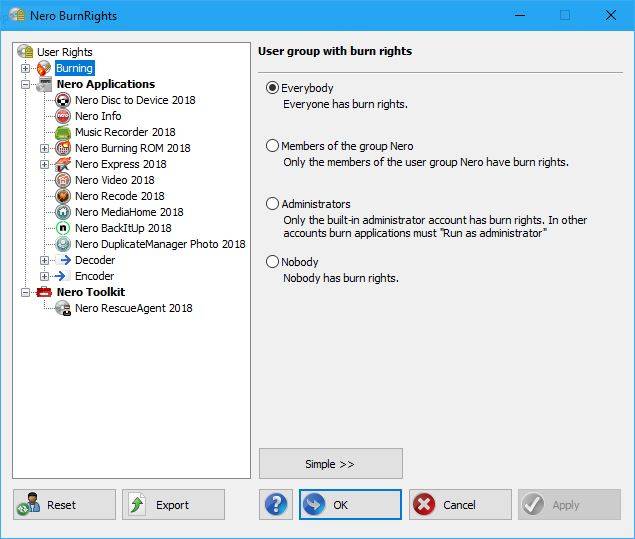Viewport: 635px width, 539px height.
Task: Select Nero Disc to Device 2018 label
Action: tap(135, 100)
